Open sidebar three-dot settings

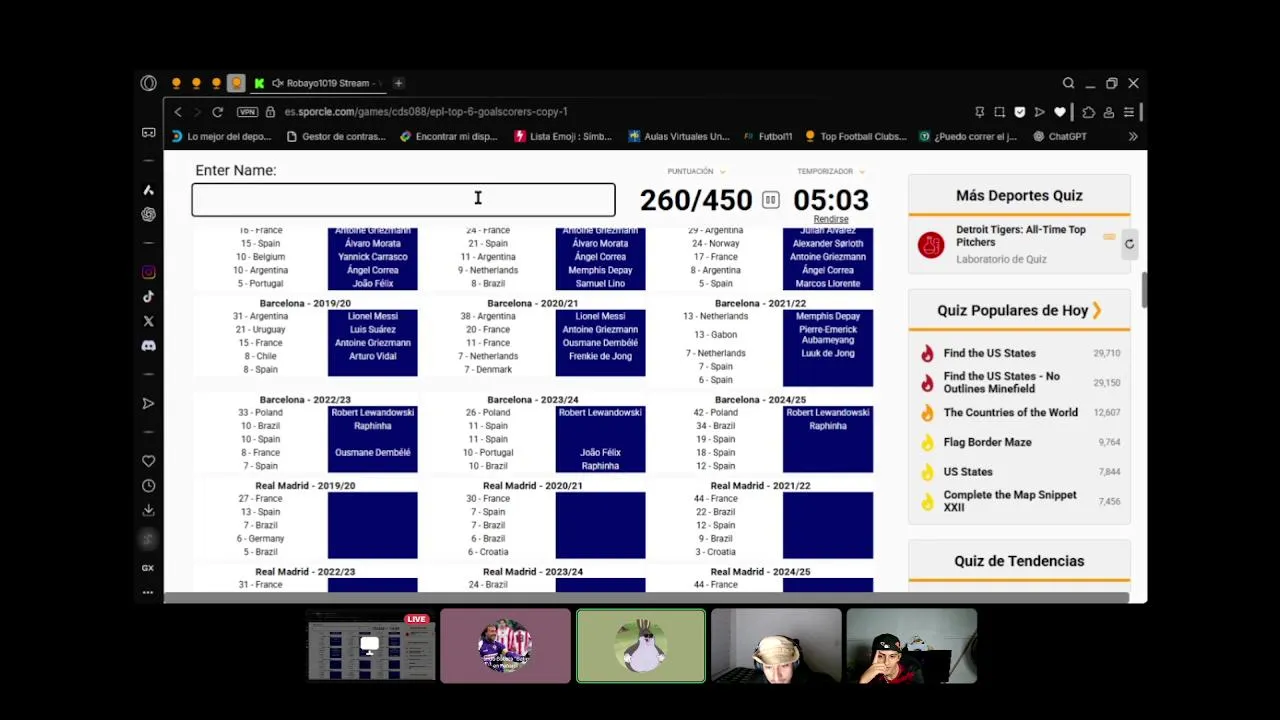148,592
